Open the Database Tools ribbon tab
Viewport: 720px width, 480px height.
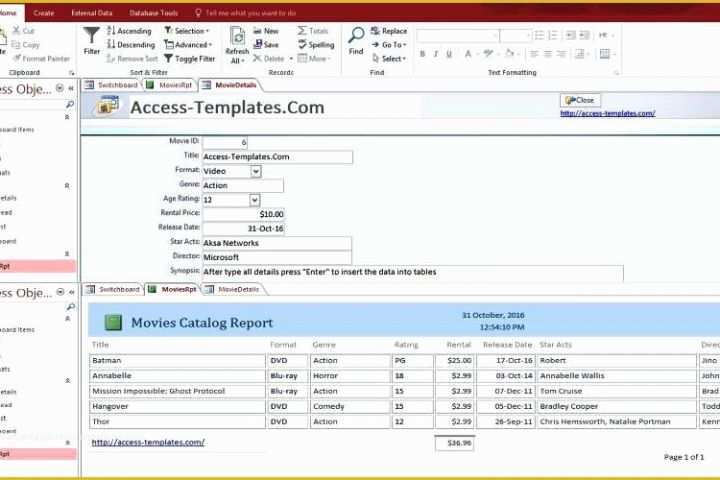pos(154,13)
